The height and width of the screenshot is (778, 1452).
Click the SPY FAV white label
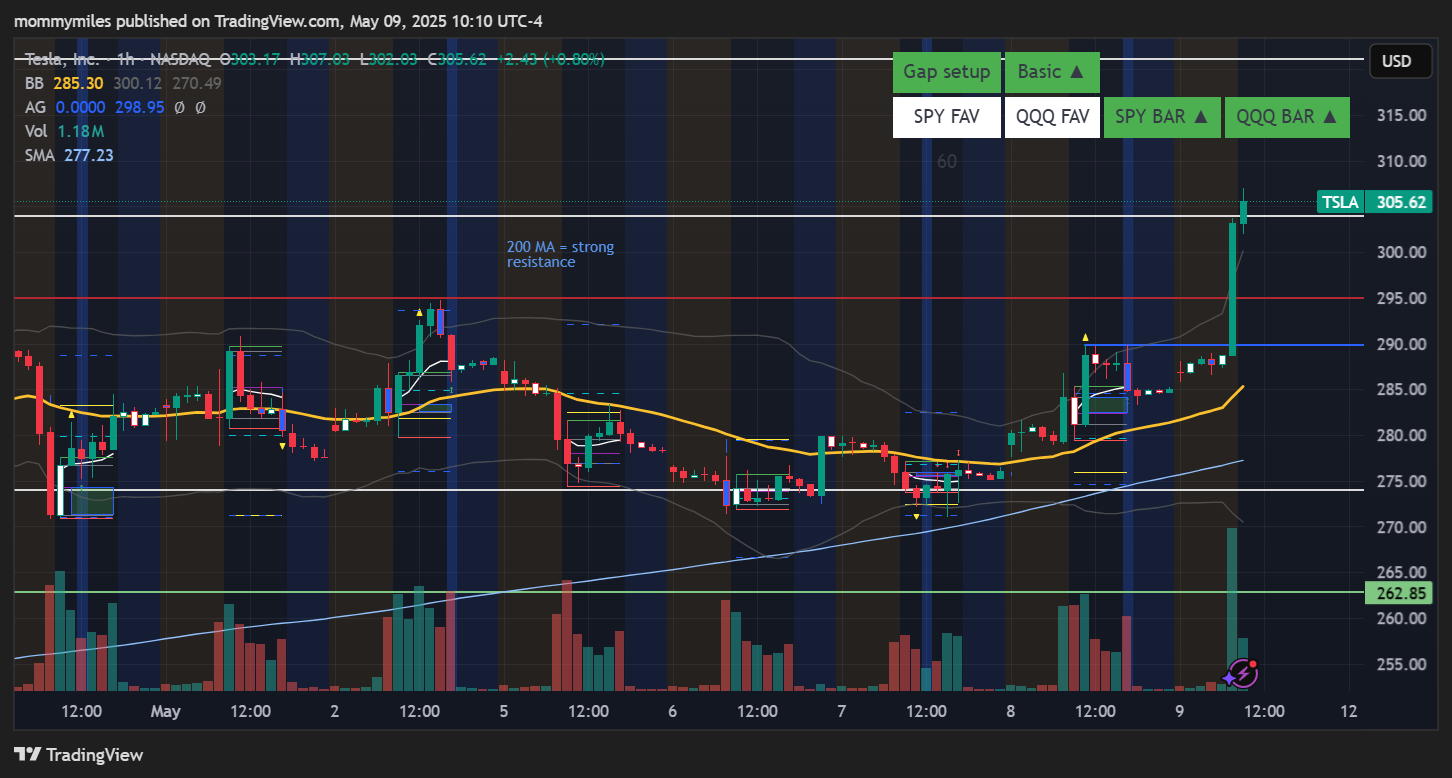(947, 117)
